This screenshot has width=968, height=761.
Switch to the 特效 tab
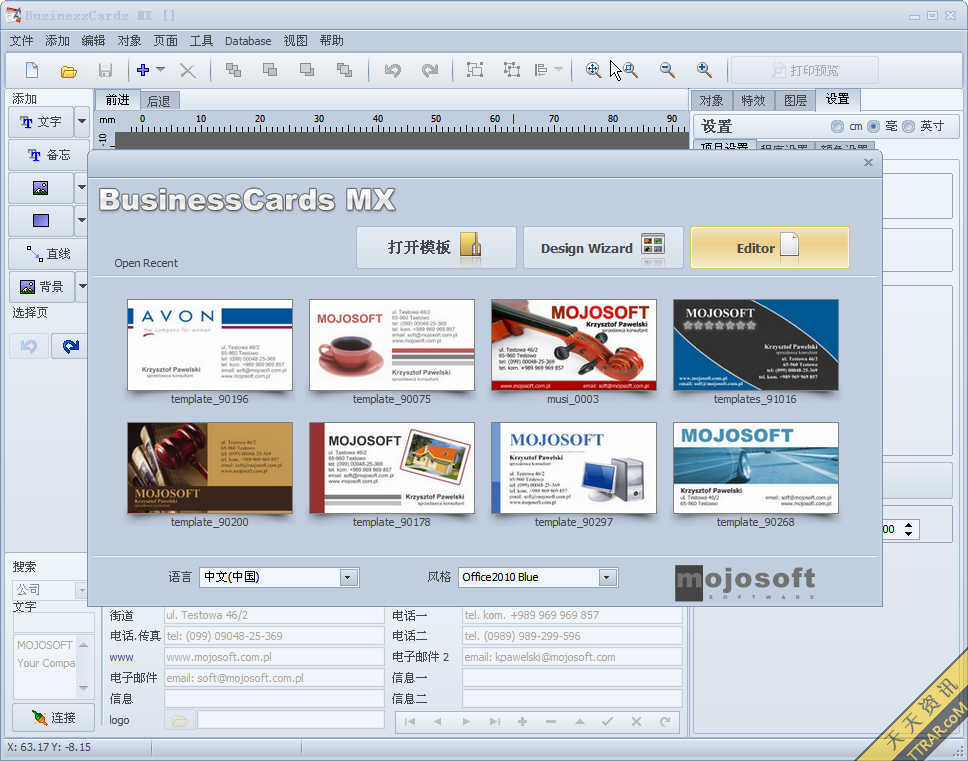click(x=753, y=101)
